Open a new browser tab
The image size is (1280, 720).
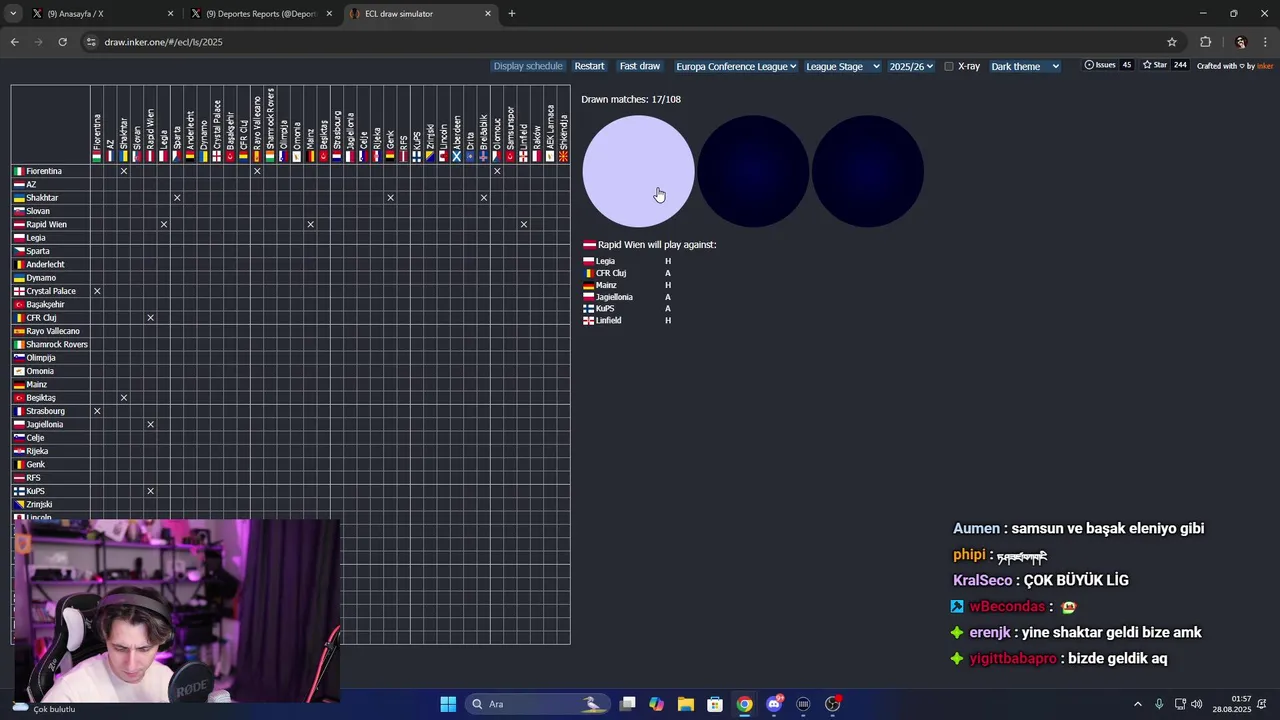512,14
